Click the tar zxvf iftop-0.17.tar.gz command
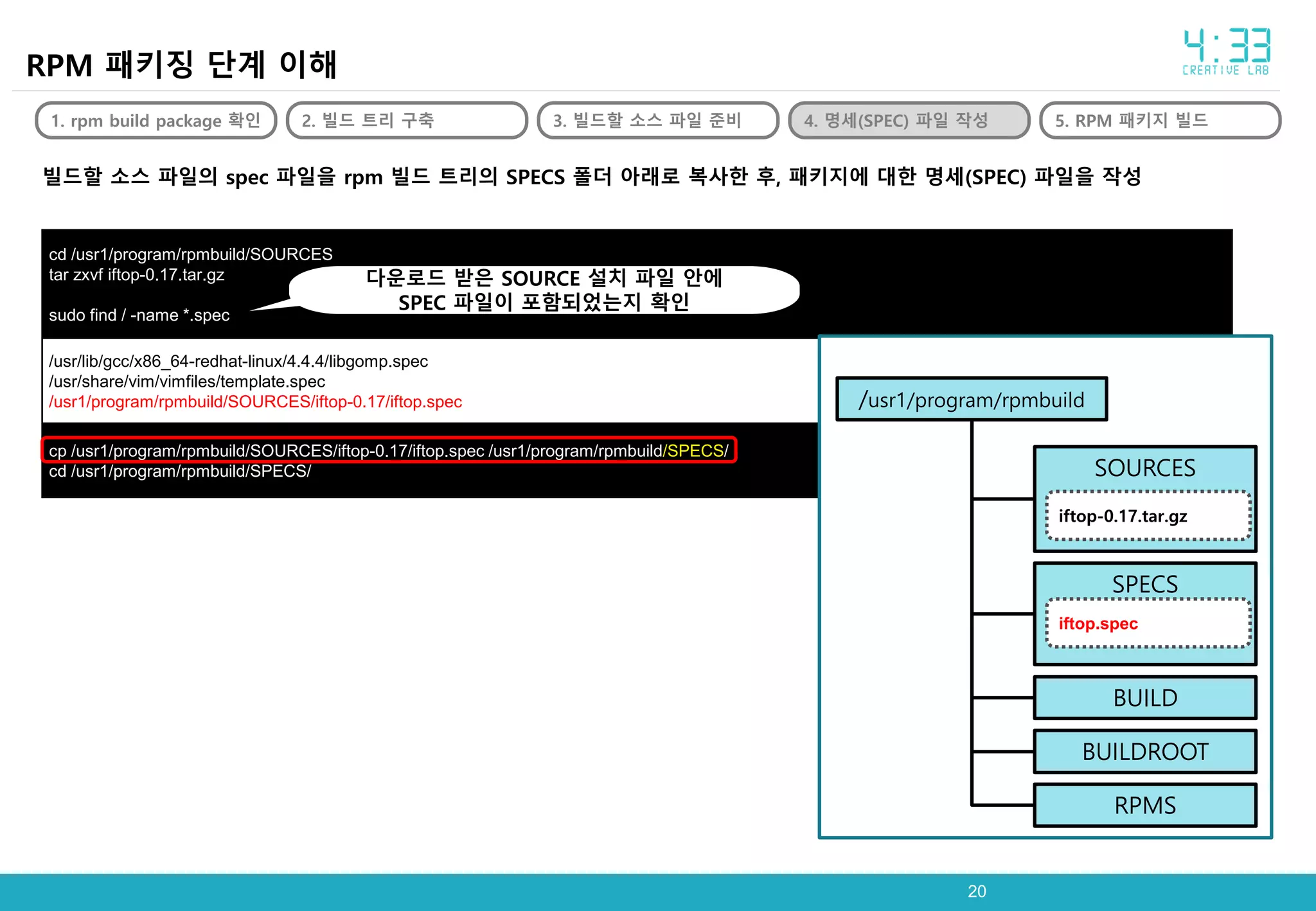The image size is (1316, 911). point(137,275)
